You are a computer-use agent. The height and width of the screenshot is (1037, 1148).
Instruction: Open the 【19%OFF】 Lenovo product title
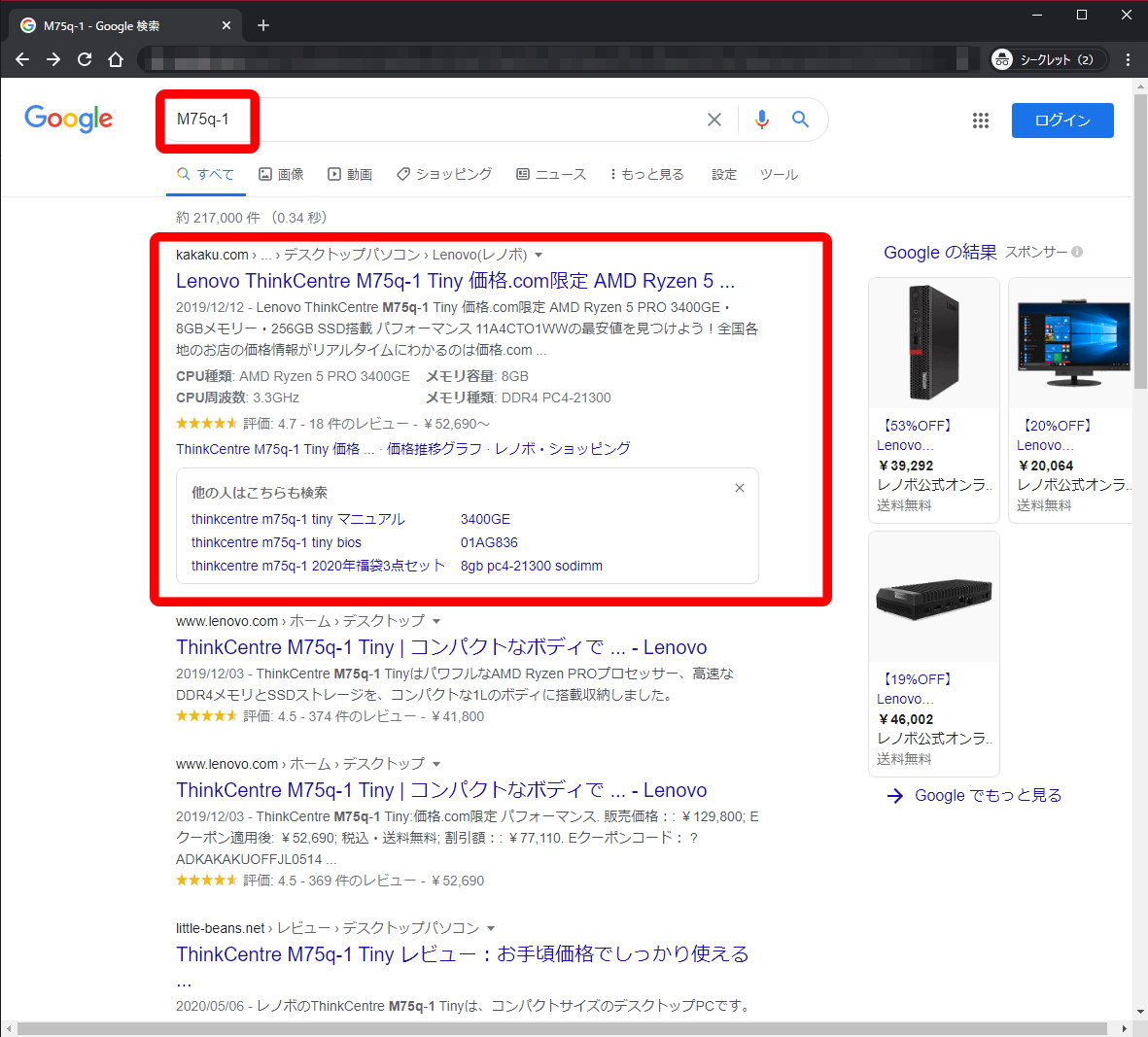(x=914, y=689)
